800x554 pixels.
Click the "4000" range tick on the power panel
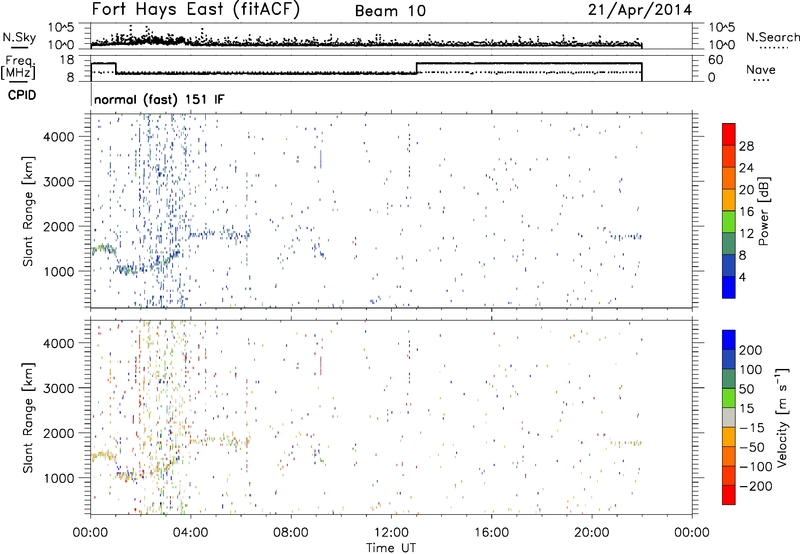58,137
